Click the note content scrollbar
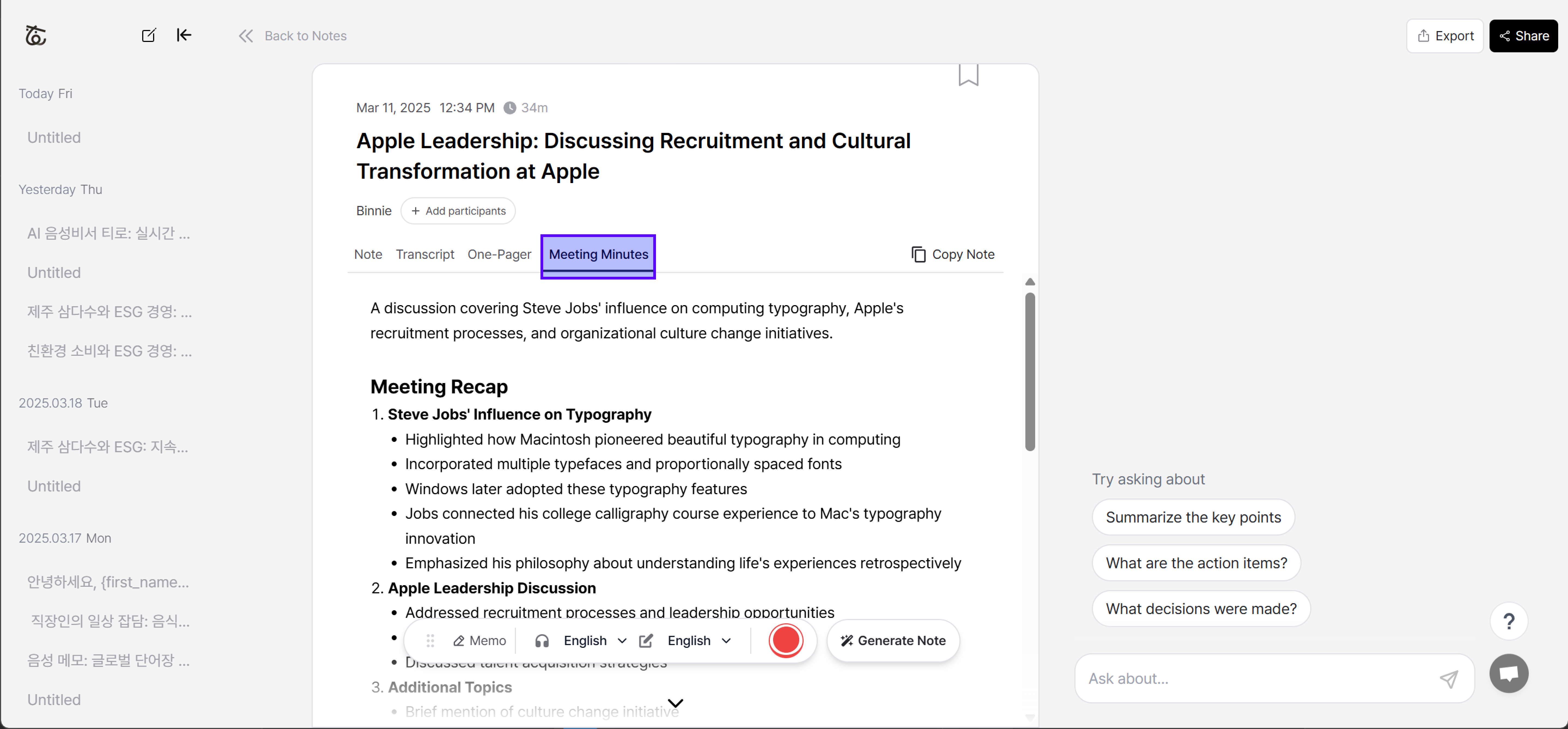 tap(1029, 371)
